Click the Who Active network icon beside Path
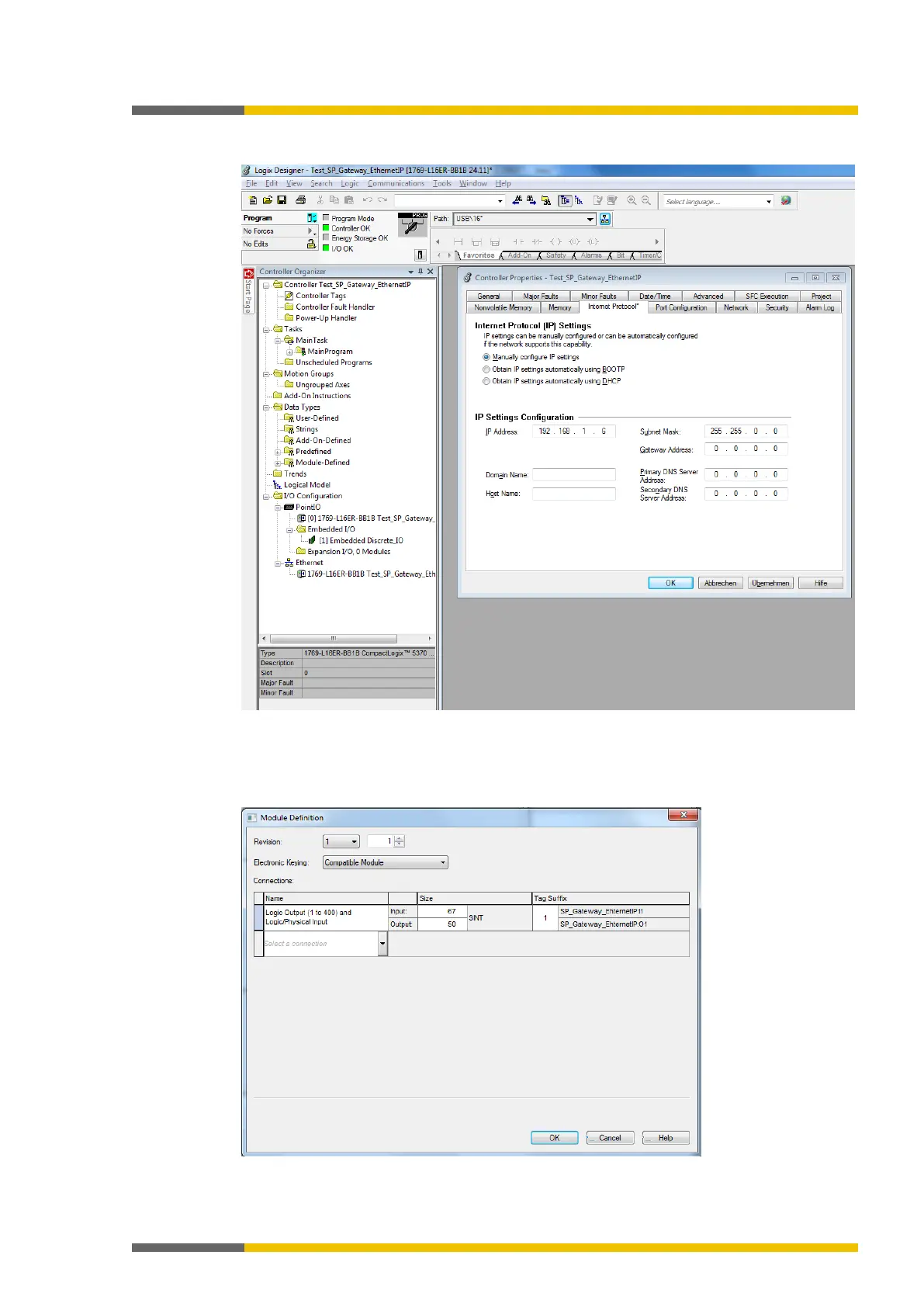Viewport: 924px width, 1307px height. (x=605, y=219)
